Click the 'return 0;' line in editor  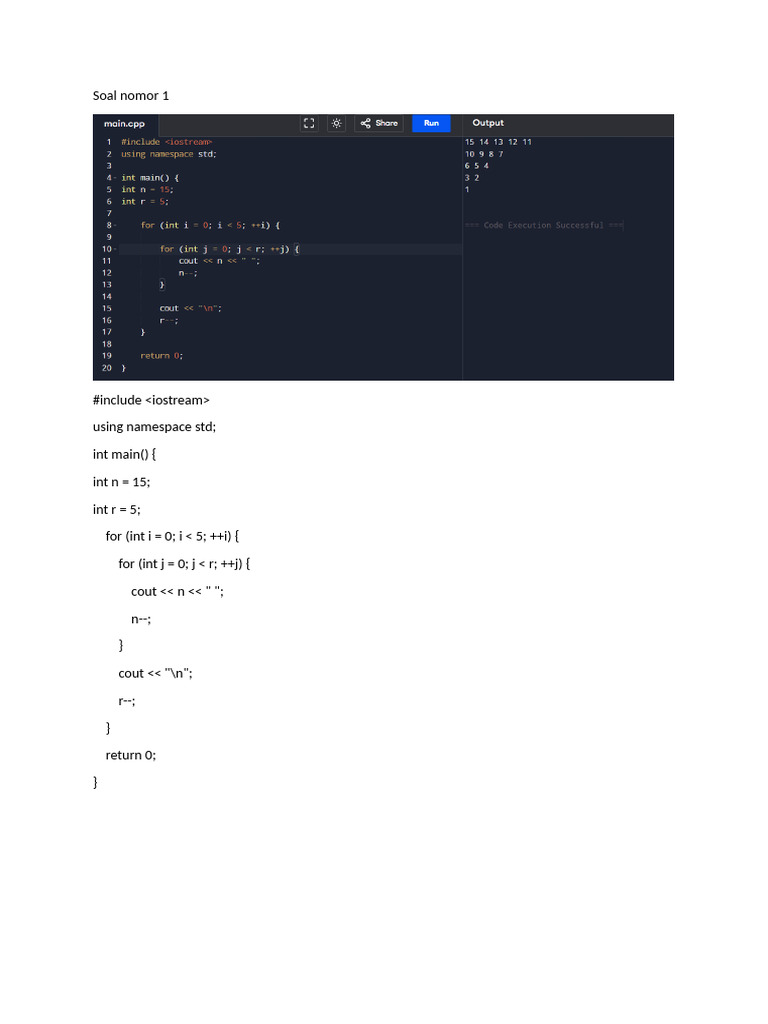(161, 356)
